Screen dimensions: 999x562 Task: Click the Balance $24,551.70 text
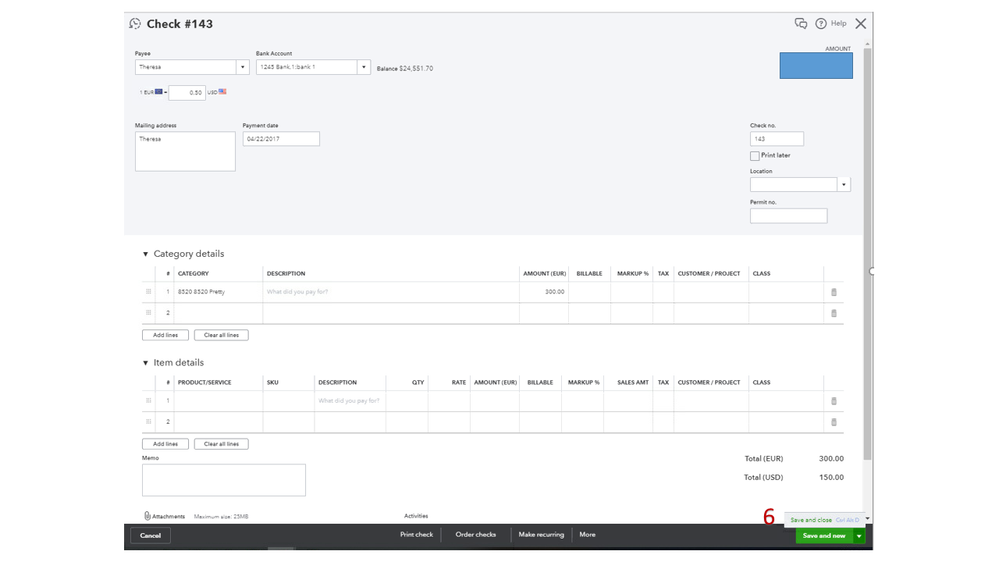405,68
